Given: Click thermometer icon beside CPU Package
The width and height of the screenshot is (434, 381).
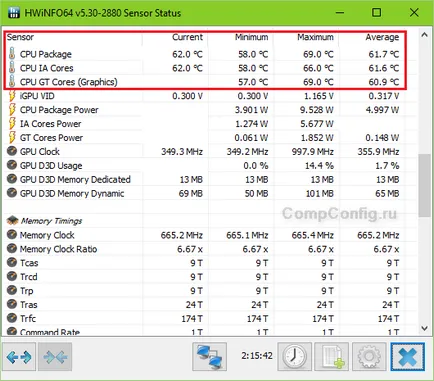Looking at the screenshot, I should click(x=12, y=54).
